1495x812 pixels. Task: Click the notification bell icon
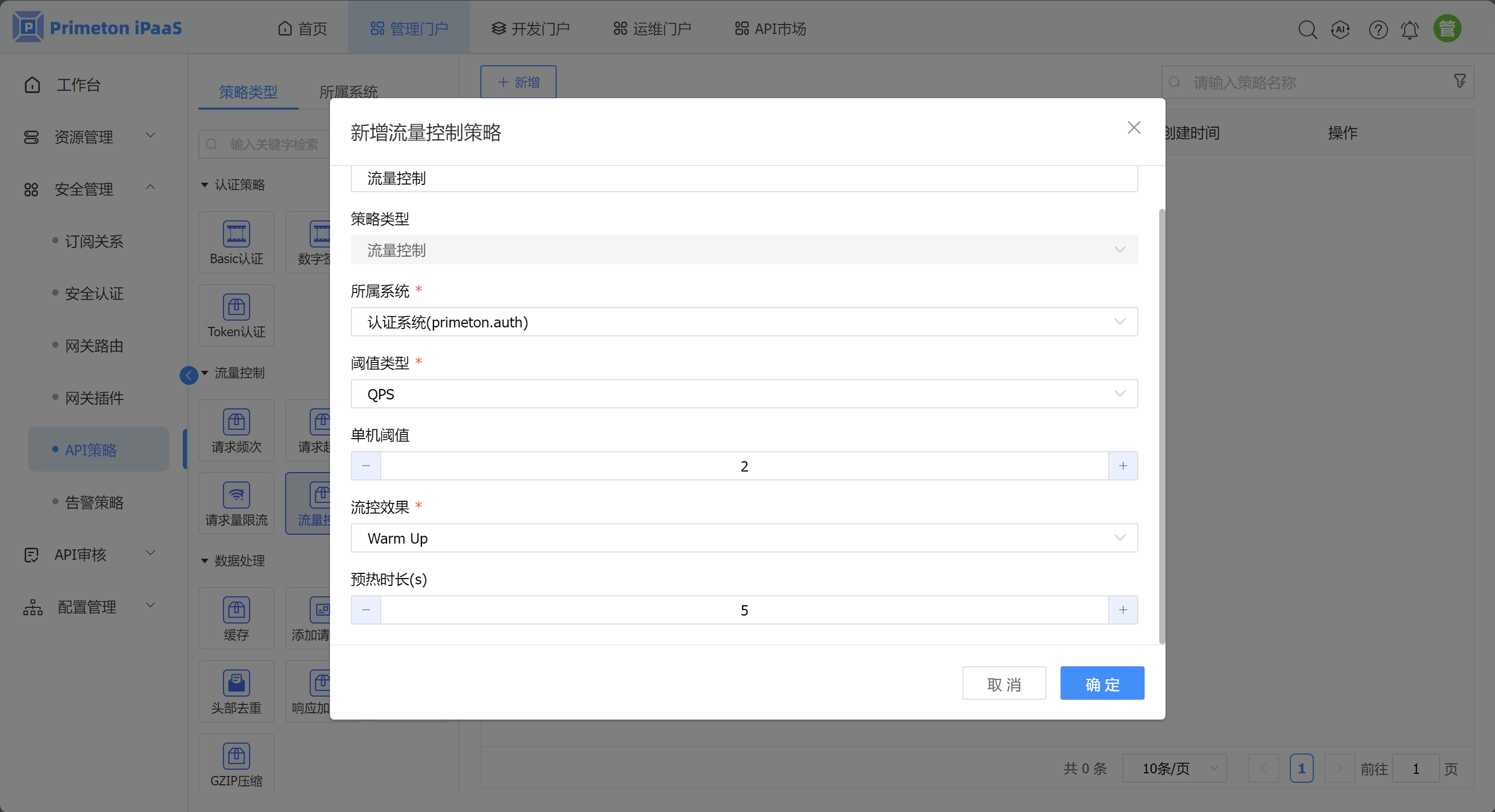(1410, 29)
